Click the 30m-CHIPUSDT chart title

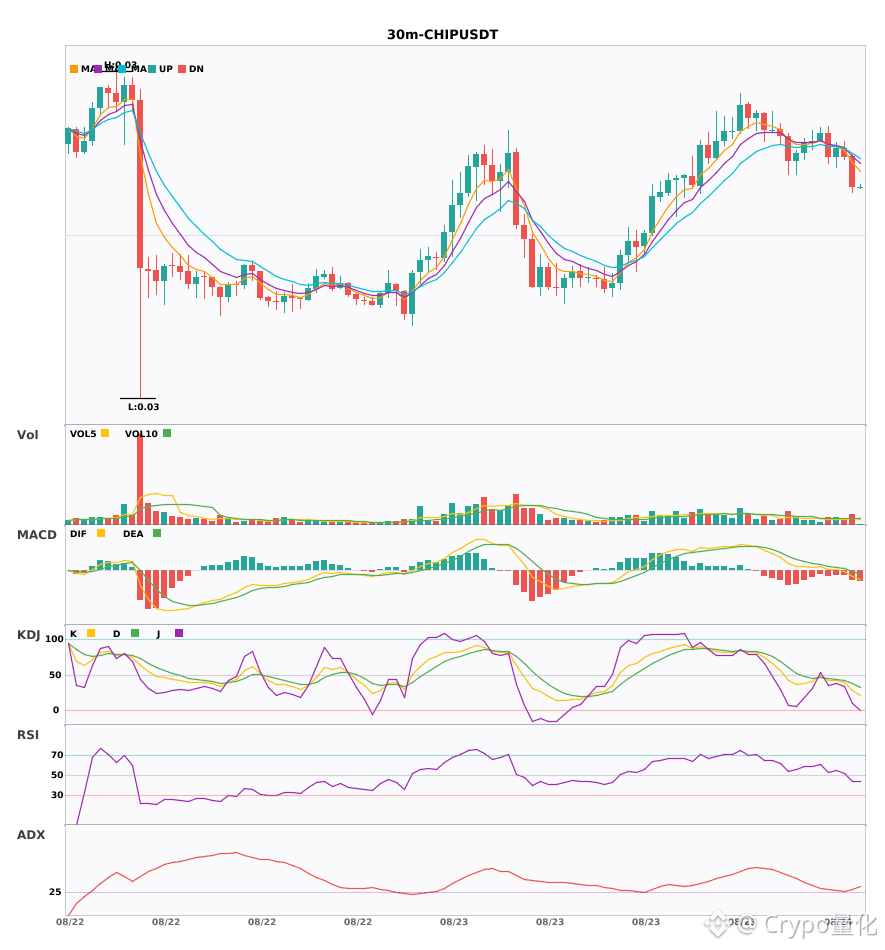(x=442, y=35)
